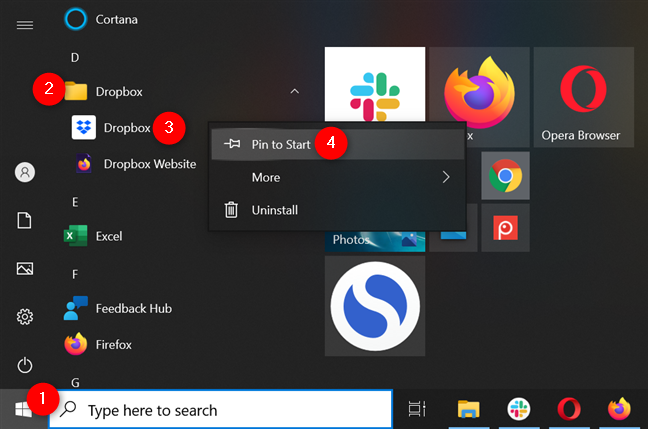Open Dropbox Website shortcut
The width and height of the screenshot is (648, 429).
136,164
